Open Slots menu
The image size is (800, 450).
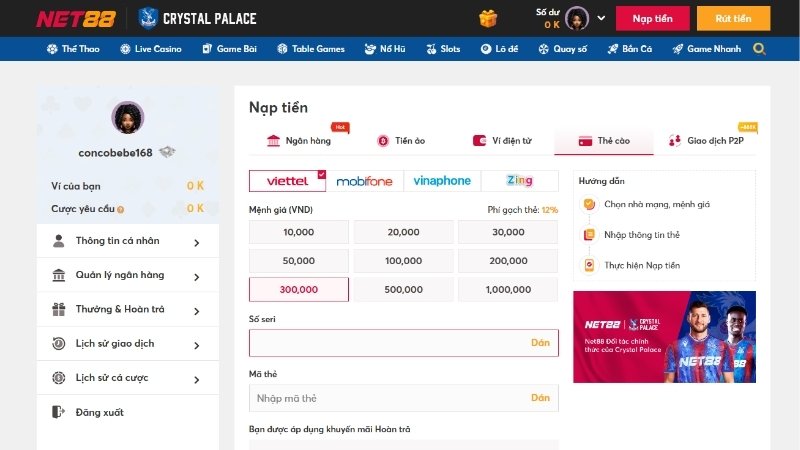(443, 49)
